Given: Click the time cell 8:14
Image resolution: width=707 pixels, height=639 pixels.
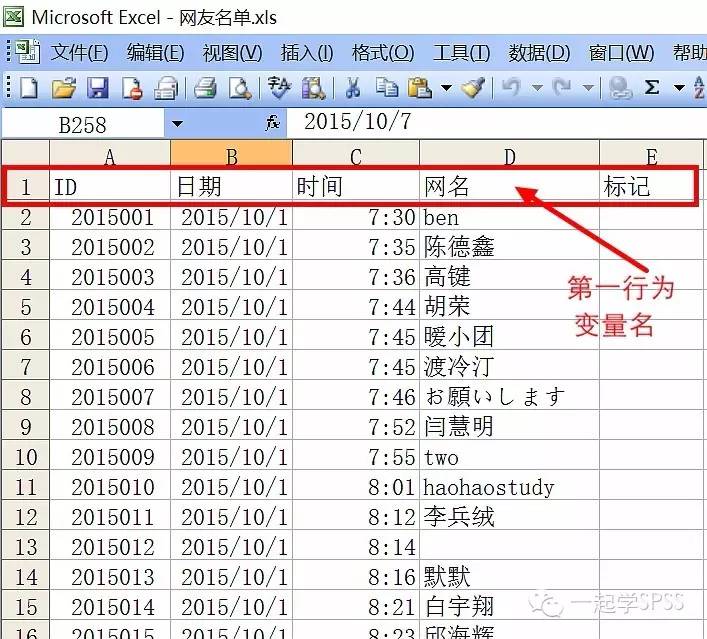Looking at the screenshot, I should pos(356,547).
